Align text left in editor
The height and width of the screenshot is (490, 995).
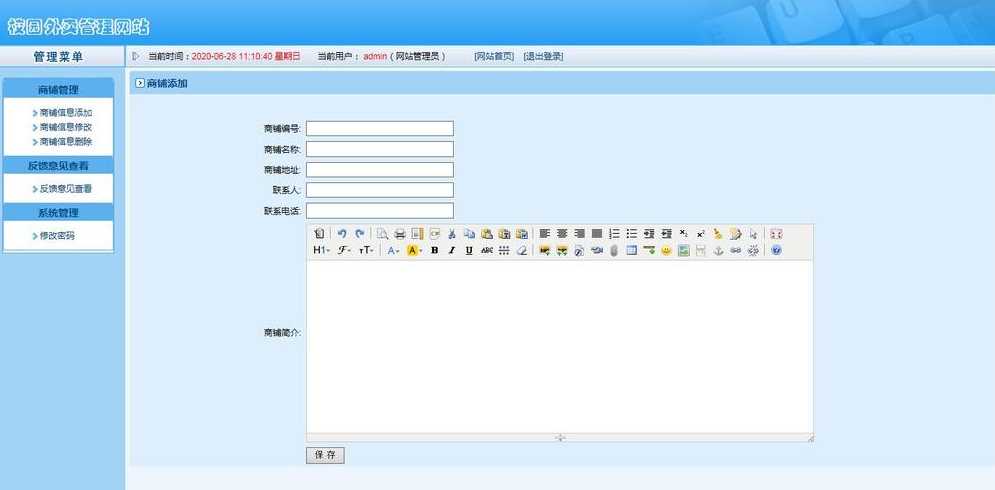544,234
